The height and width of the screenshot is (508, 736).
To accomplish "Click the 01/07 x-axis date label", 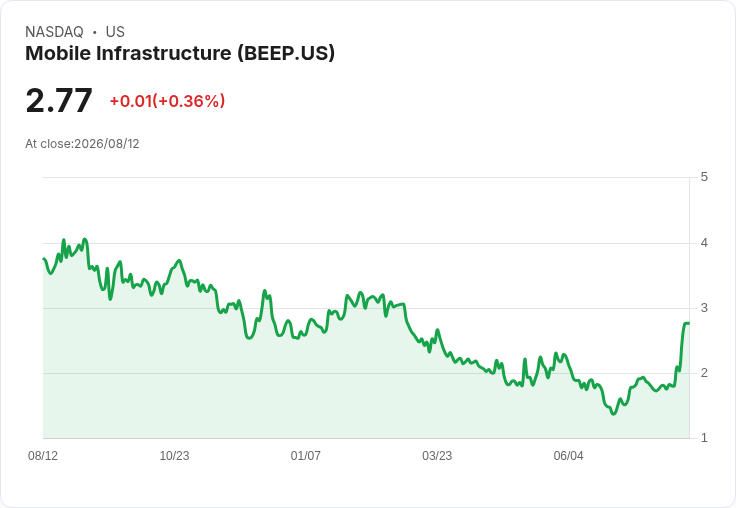I will [x=306, y=455].
